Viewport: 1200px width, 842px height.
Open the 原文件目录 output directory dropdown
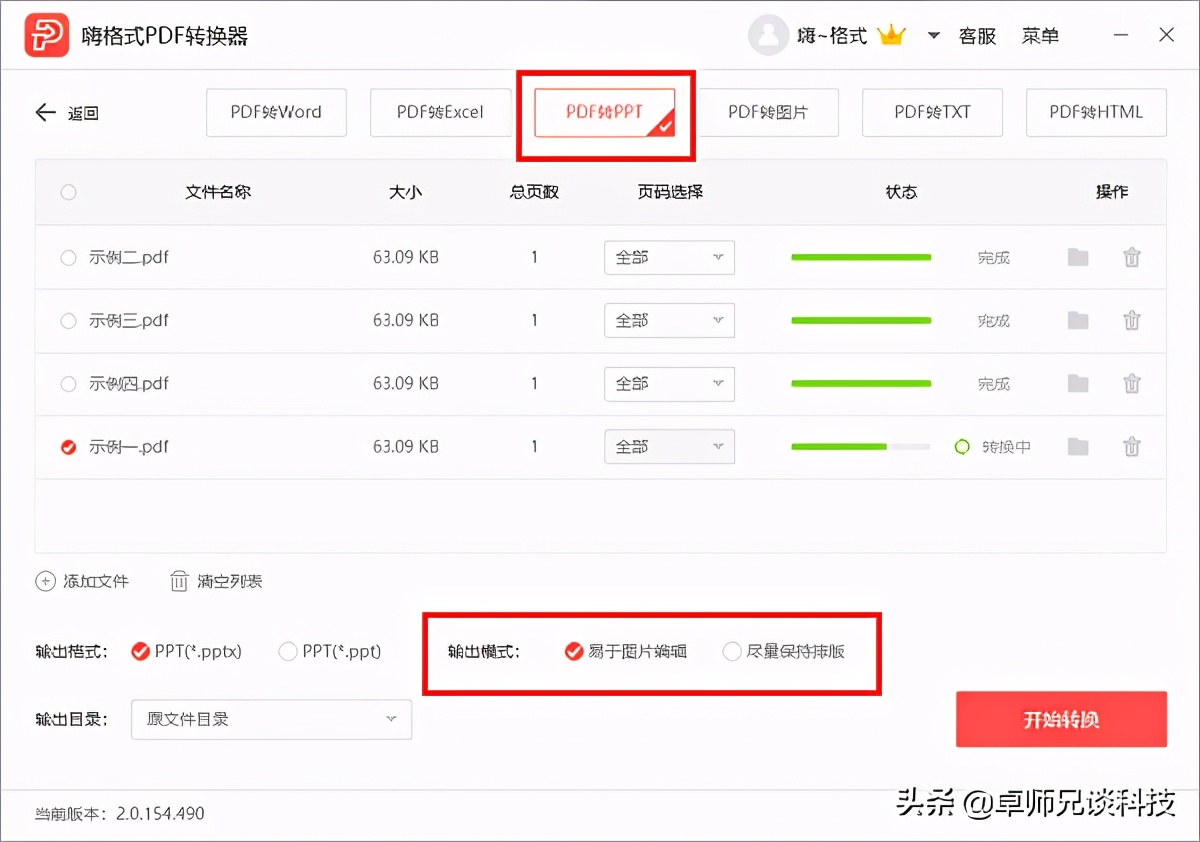[x=271, y=719]
